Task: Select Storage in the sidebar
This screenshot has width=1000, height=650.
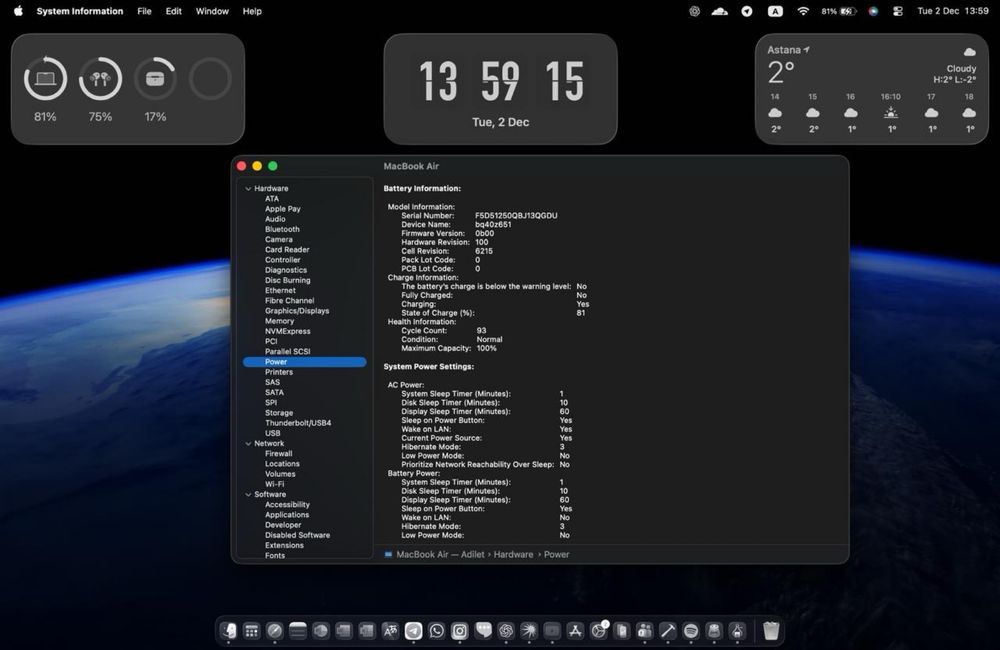Action: click(279, 413)
